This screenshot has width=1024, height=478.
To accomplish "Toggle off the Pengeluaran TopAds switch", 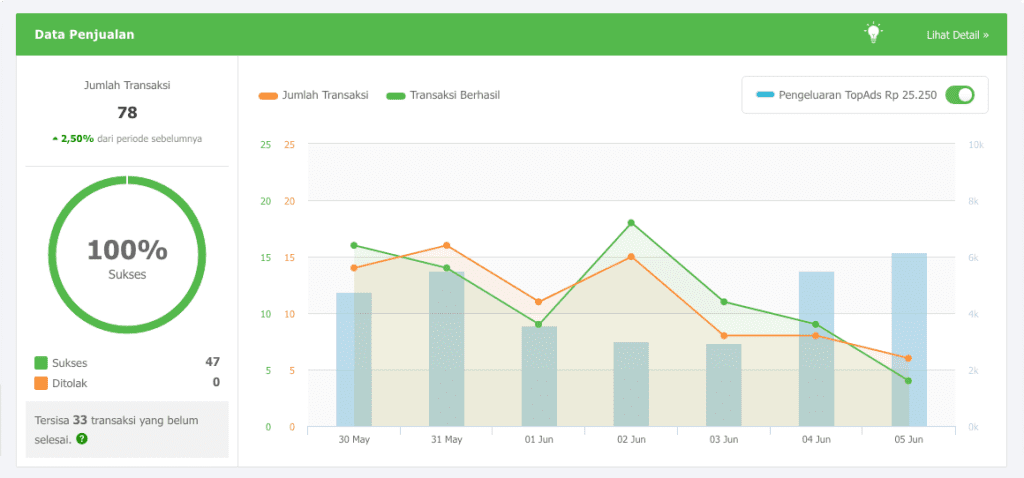I will click(x=960, y=95).
